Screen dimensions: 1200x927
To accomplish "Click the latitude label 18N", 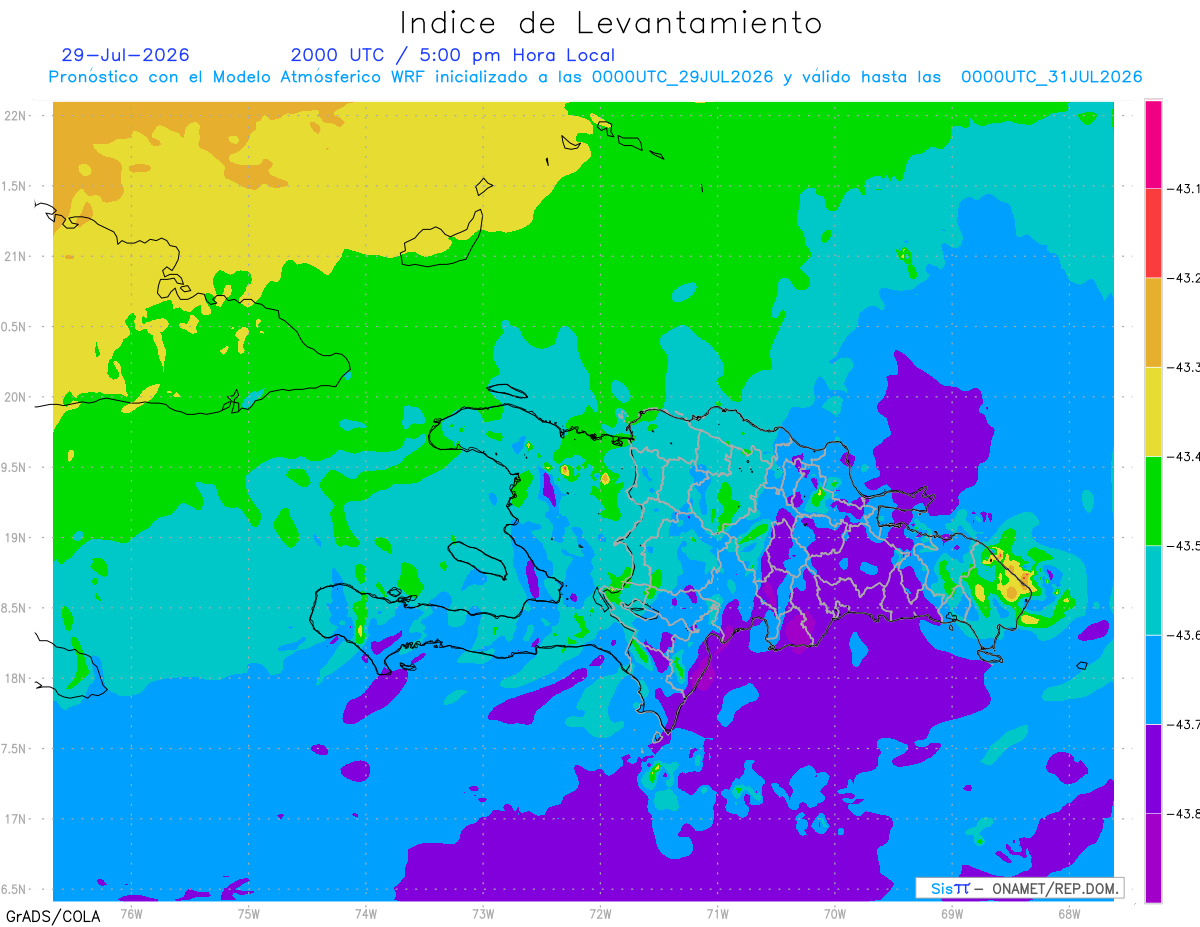I will [16, 679].
